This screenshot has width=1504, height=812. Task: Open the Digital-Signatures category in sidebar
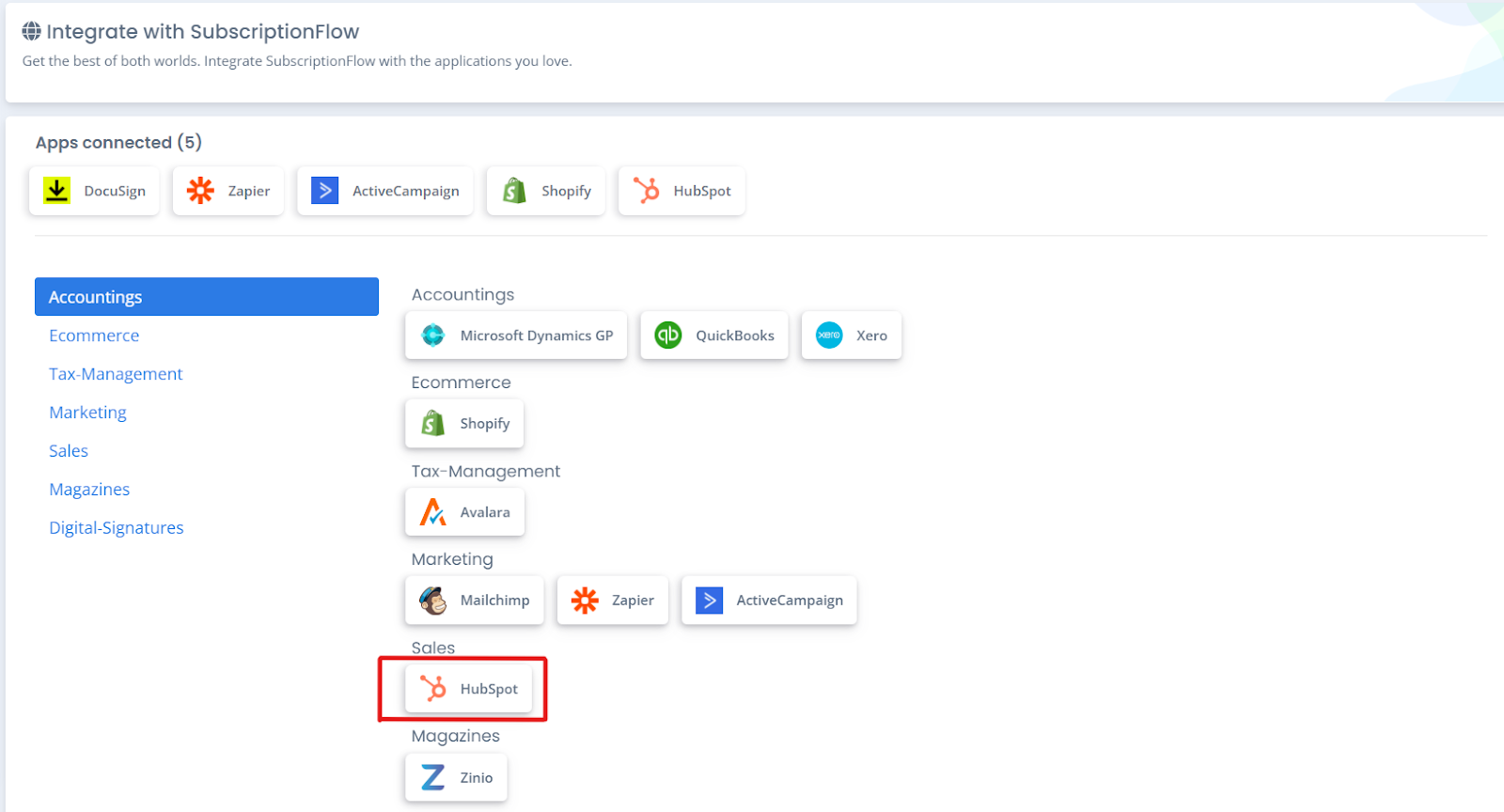click(x=117, y=528)
